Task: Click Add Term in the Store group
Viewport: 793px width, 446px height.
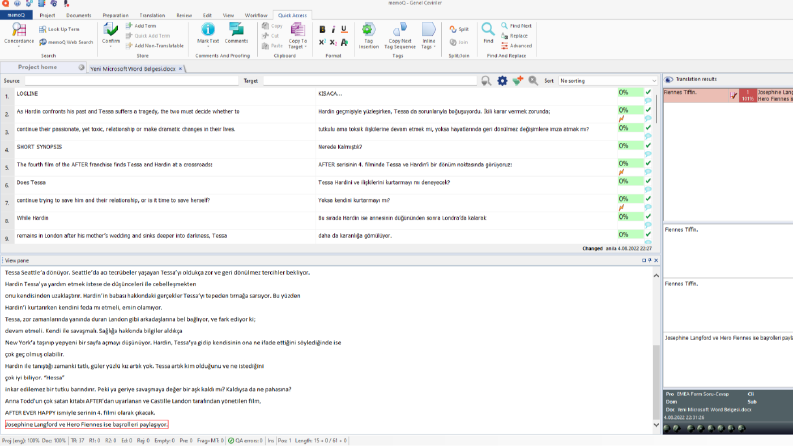Action: 141,26
